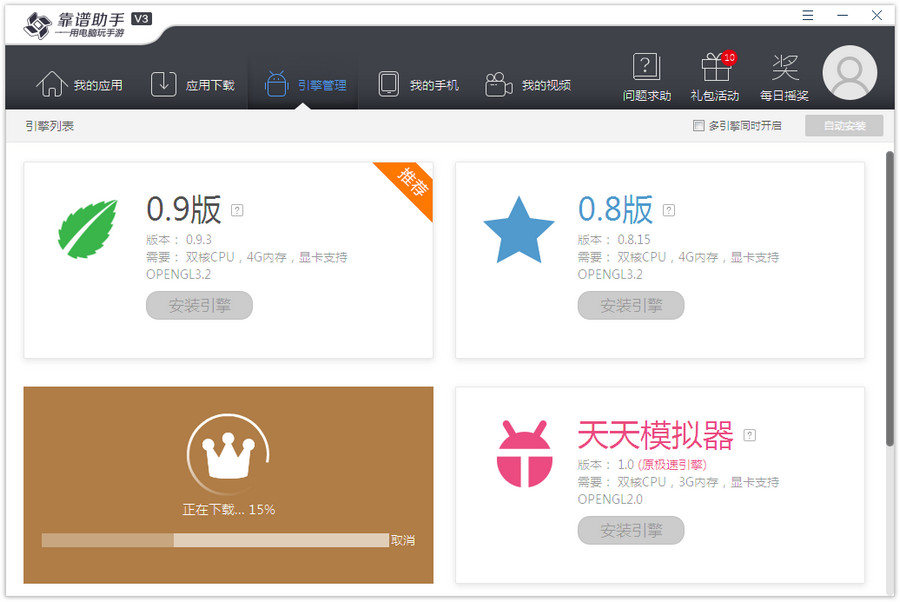
Task: Click the 15% download progress bar
Action: point(213,541)
